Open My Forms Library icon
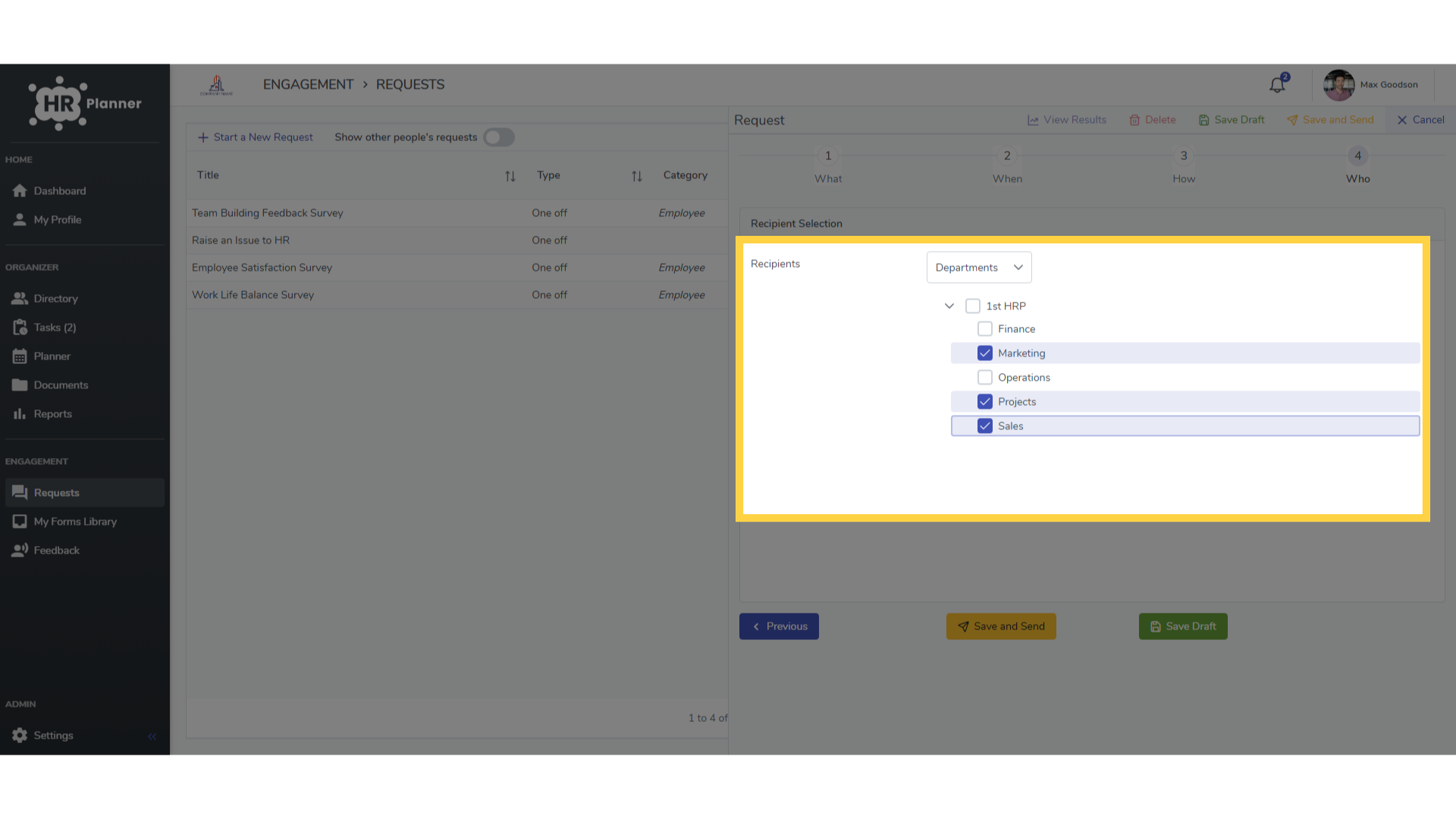Image resolution: width=1456 pixels, height=819 pixels. (x=20, y=522)
